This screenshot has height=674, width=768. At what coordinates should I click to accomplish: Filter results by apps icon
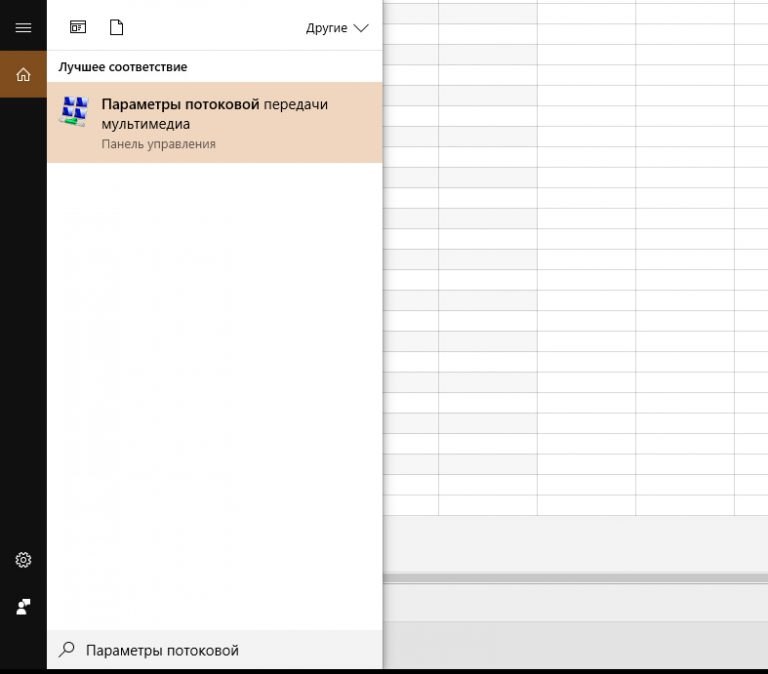[78, 27]
